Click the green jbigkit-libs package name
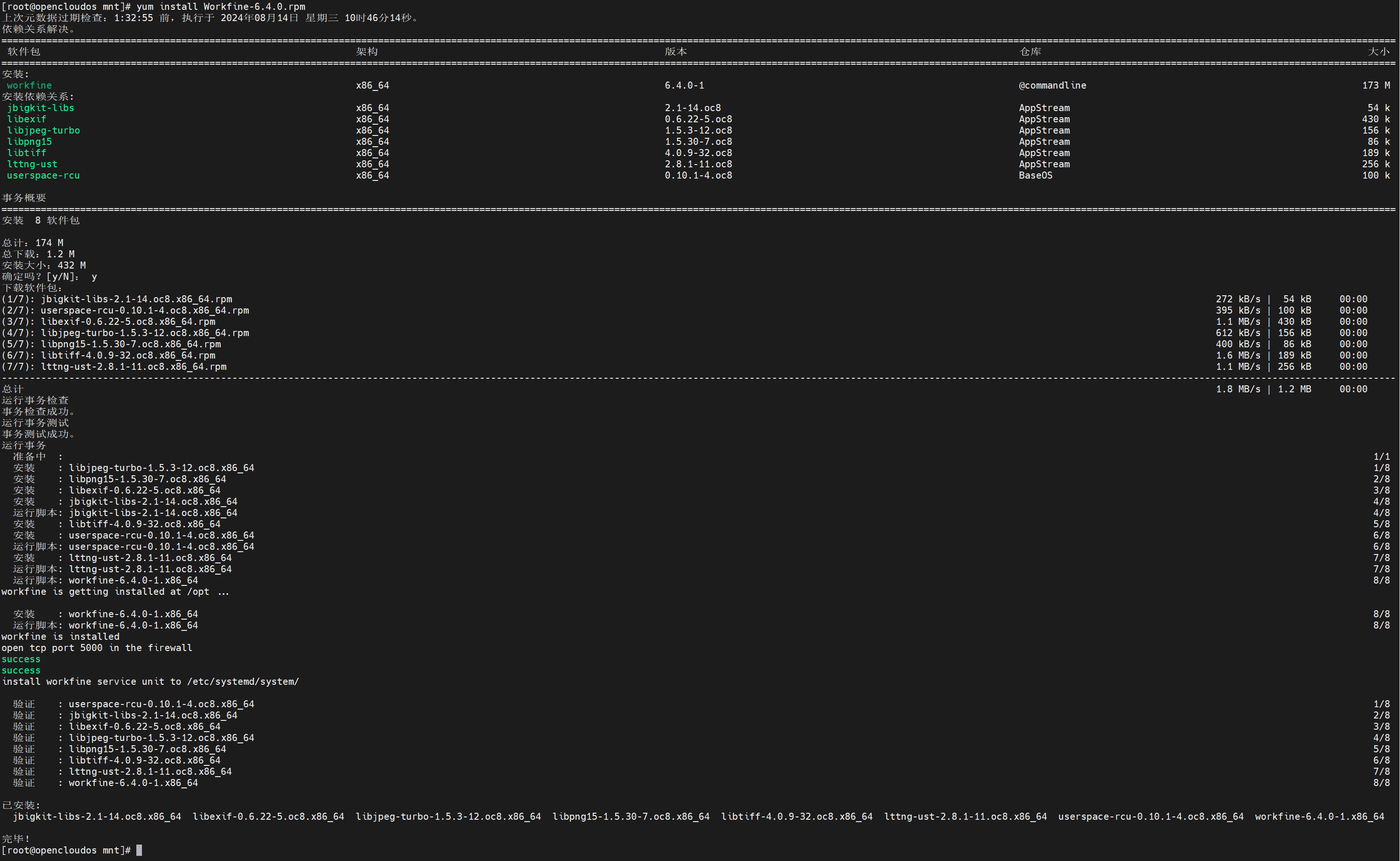1400x861 pixels. pyautogui.click(x=40, y=108)
